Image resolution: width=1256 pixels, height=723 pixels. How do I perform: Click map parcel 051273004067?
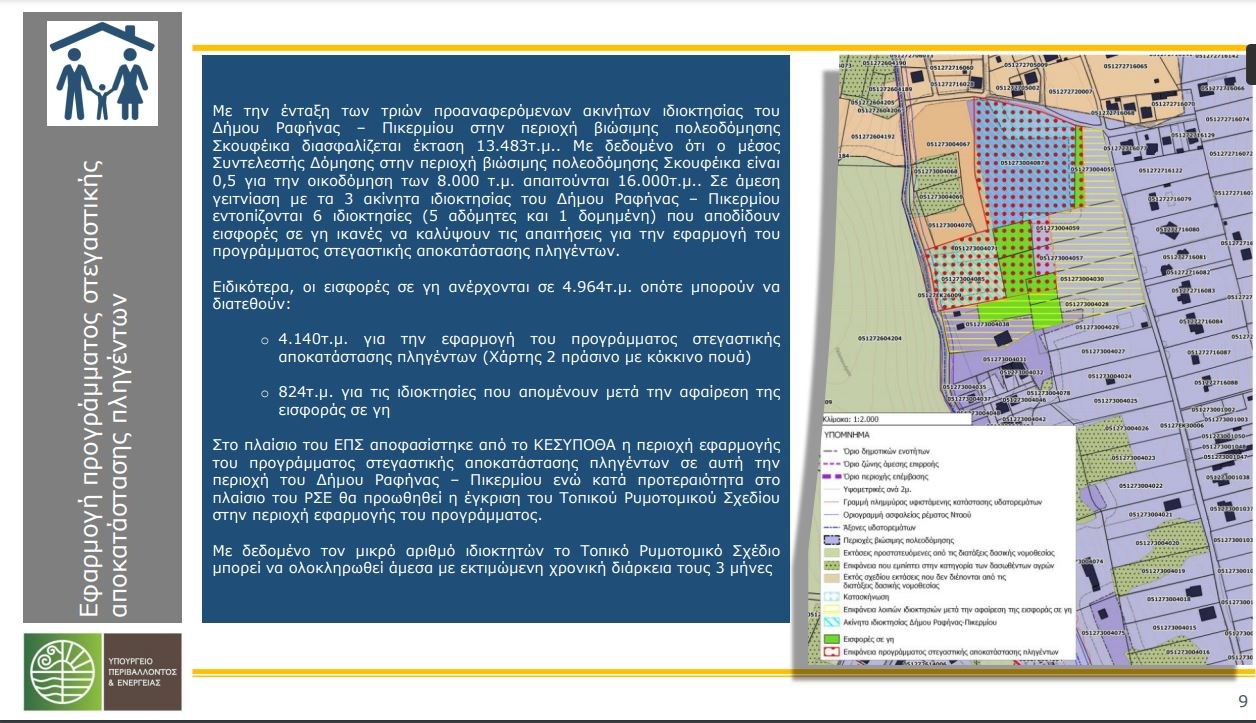click(x=948, y=144)
